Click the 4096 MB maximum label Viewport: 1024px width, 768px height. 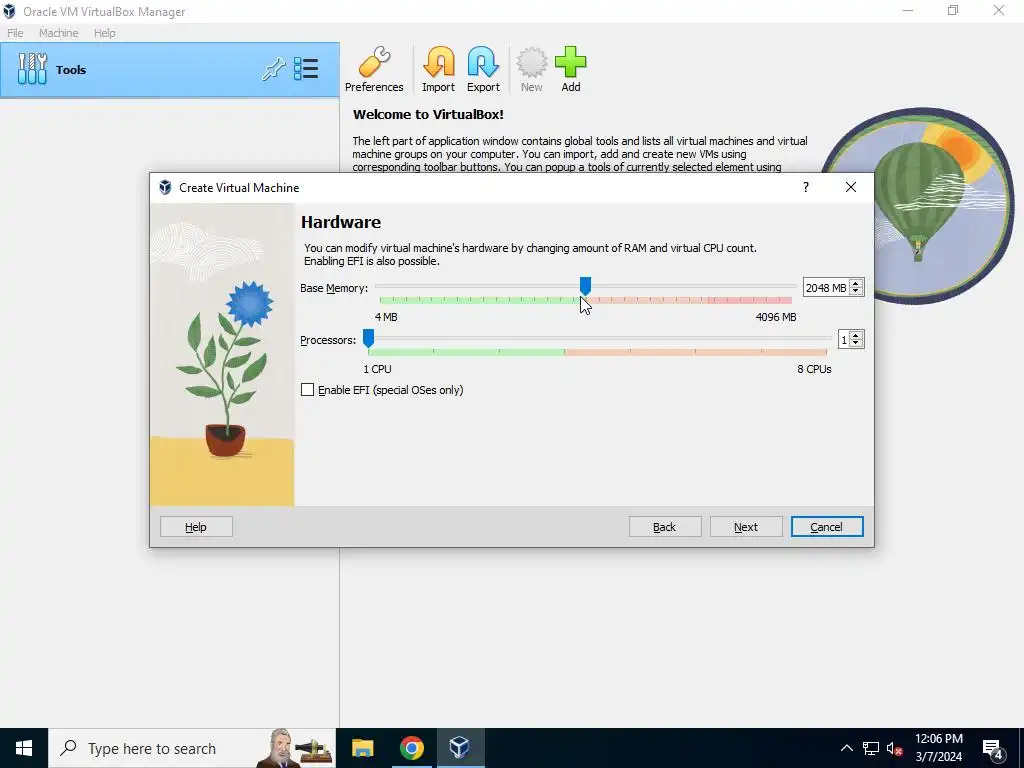coord(776,317)
